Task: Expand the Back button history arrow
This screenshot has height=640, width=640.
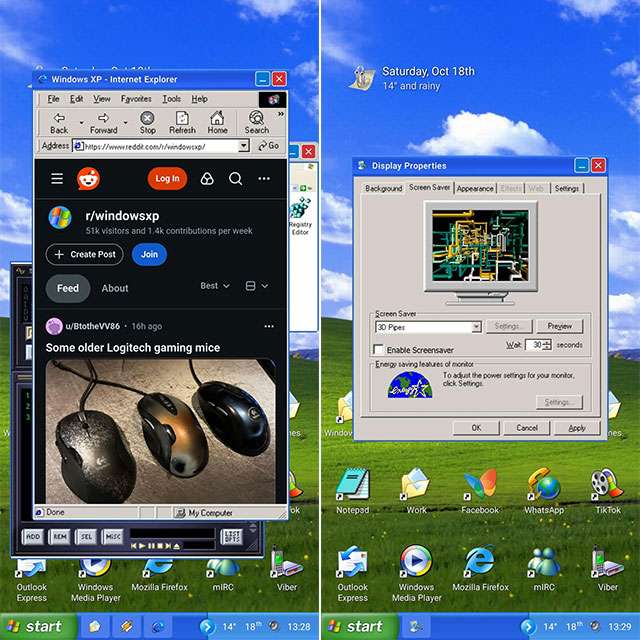Action: point(81,122)
